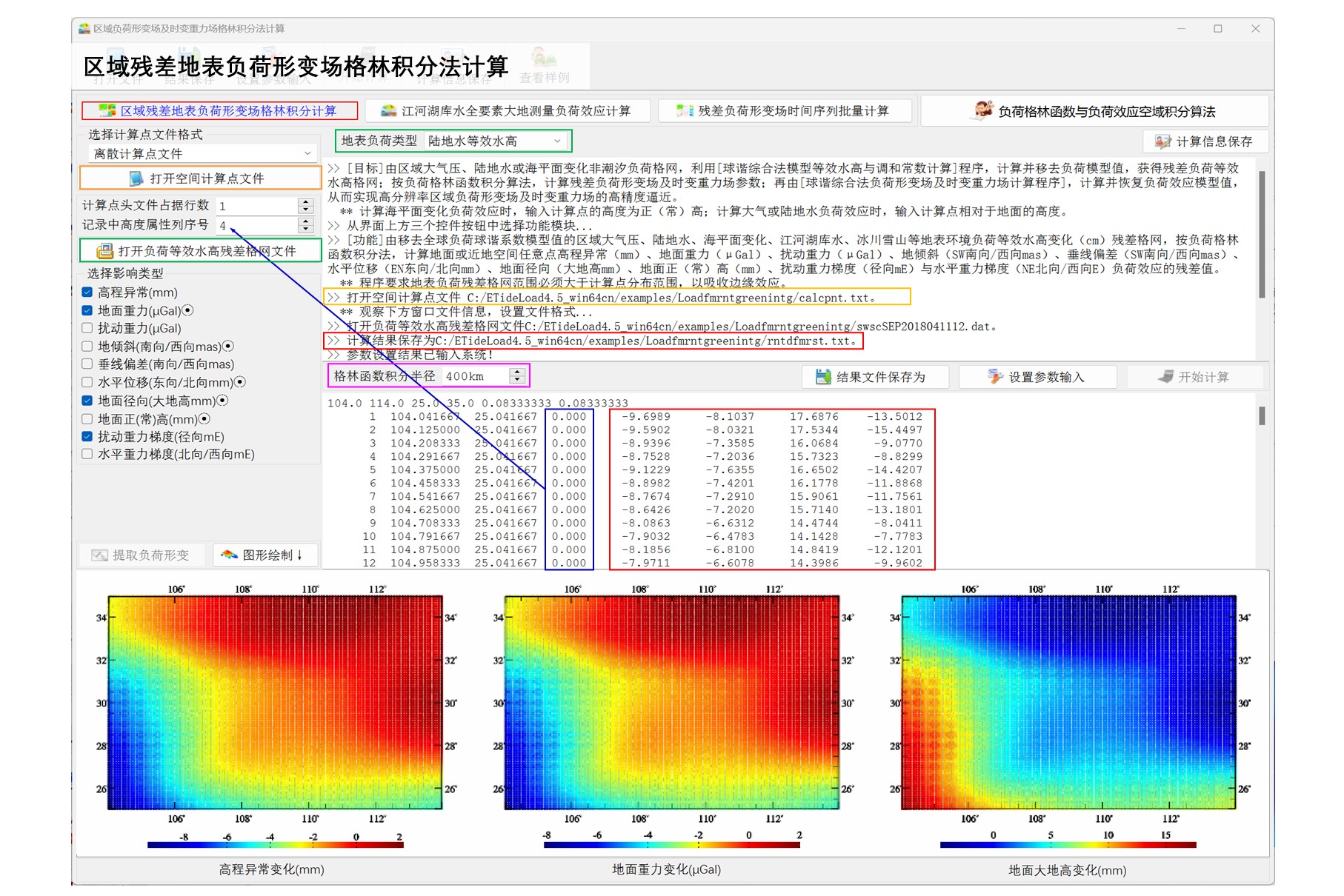Increase 计算点头文件占据行数 value
This screenshot has height=896, width=1344.
(x=306, y=201)
